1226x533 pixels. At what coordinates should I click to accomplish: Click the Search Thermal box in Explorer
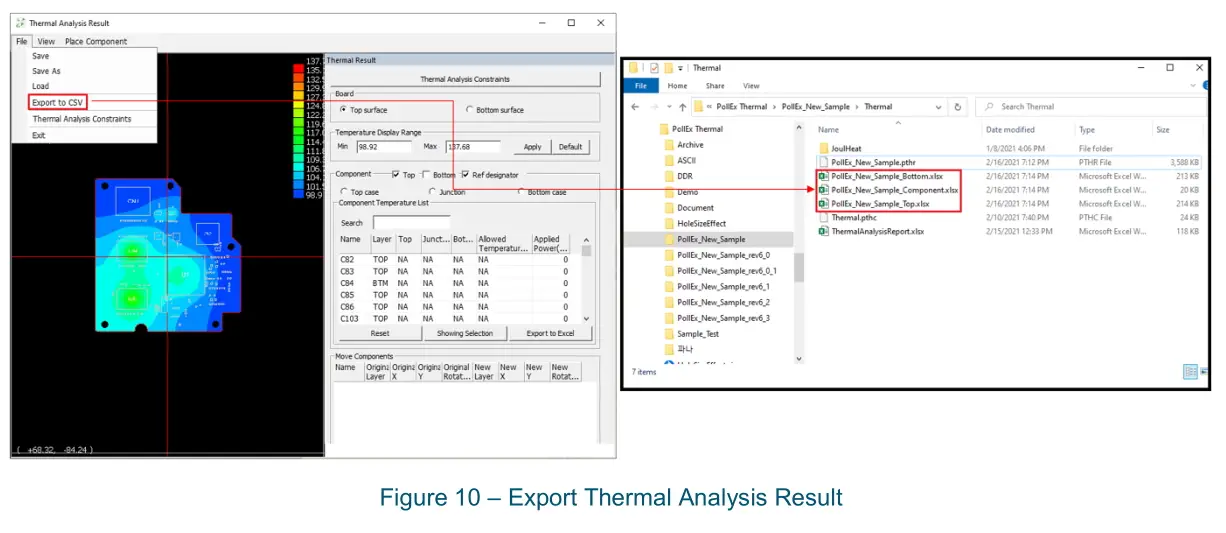click(1090, 107)
